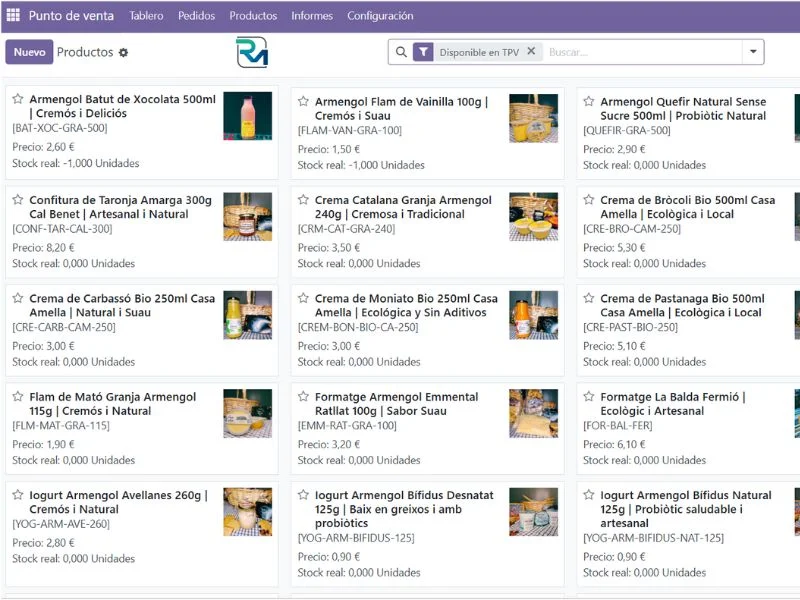Favorite Armengol Batut de Xocolata product

tap(18, 100)
